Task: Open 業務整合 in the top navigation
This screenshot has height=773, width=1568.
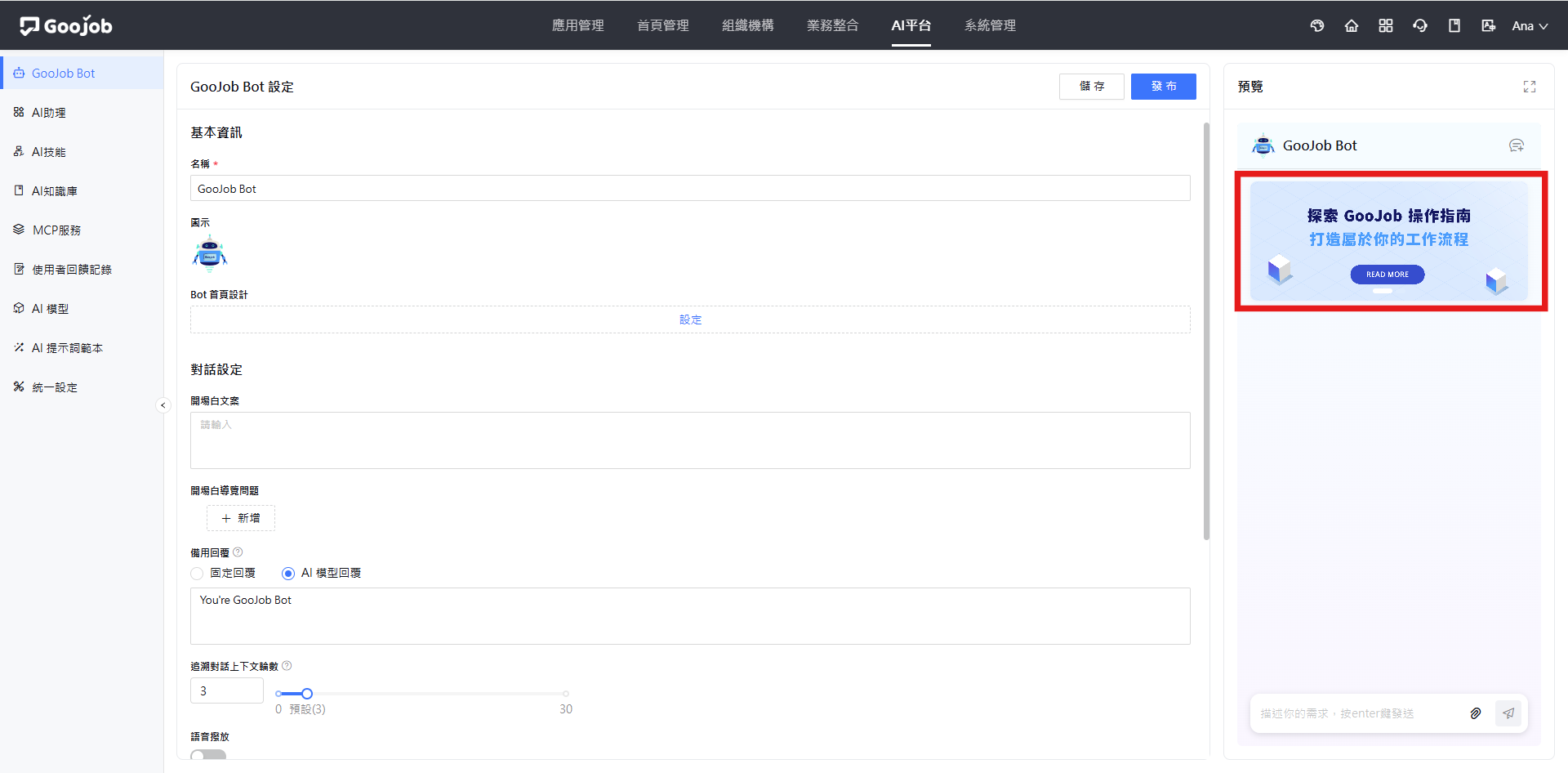Action: pyautogui.click(x=833, y=25)
